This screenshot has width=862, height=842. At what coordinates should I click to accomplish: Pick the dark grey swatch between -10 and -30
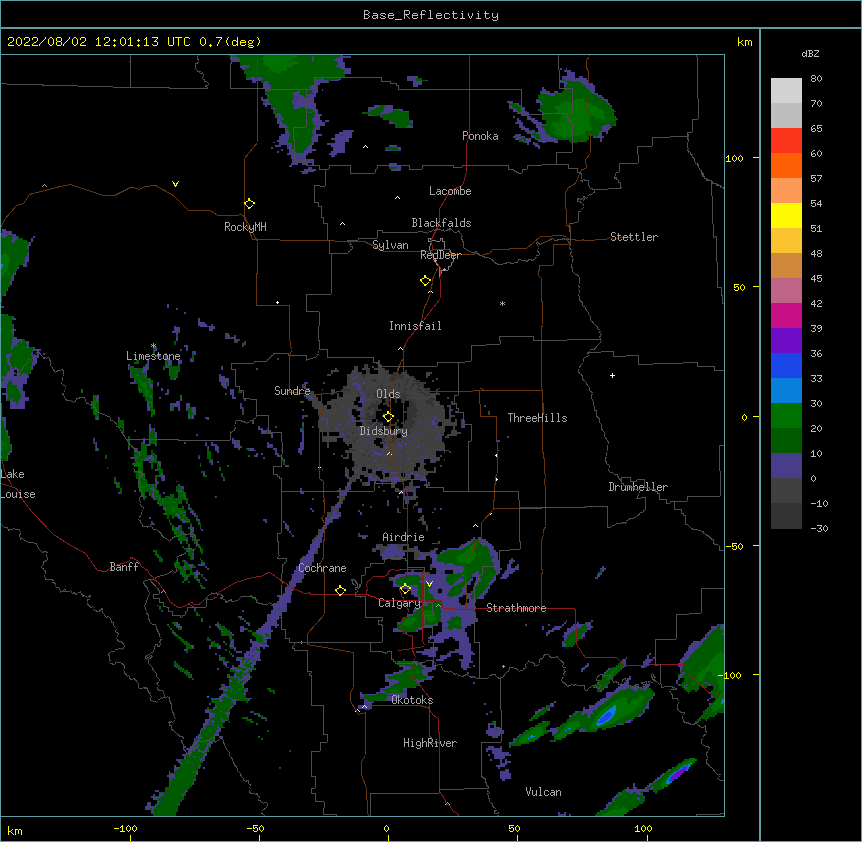(786, 516)
